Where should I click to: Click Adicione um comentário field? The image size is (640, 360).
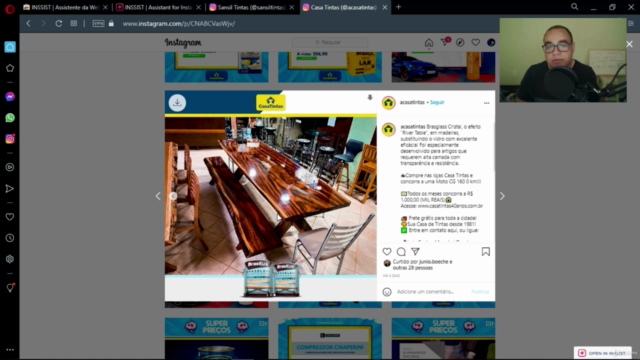[x=425, y=291]
